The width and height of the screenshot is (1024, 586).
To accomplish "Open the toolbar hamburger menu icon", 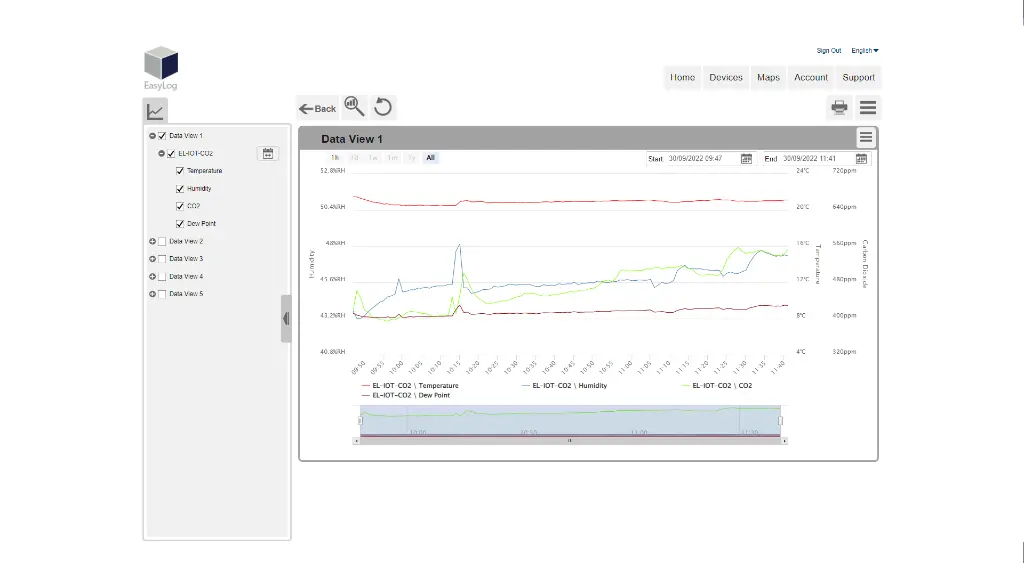I will click(x=868, y=107).
